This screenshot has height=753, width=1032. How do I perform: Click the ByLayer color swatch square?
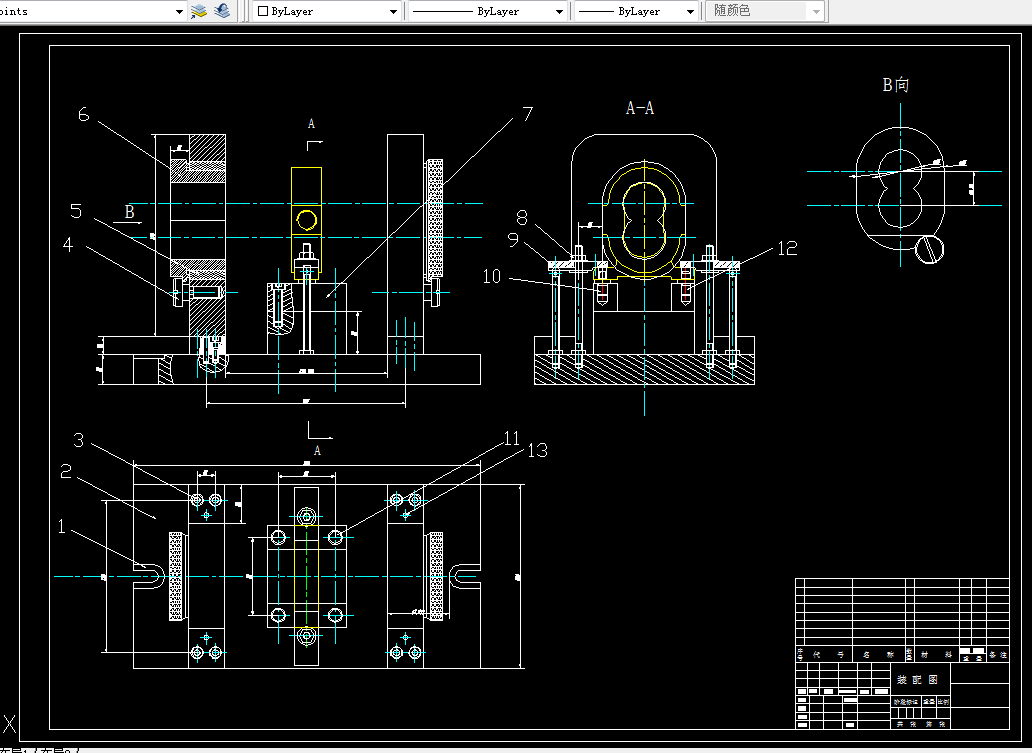click(x=263, y=11)
